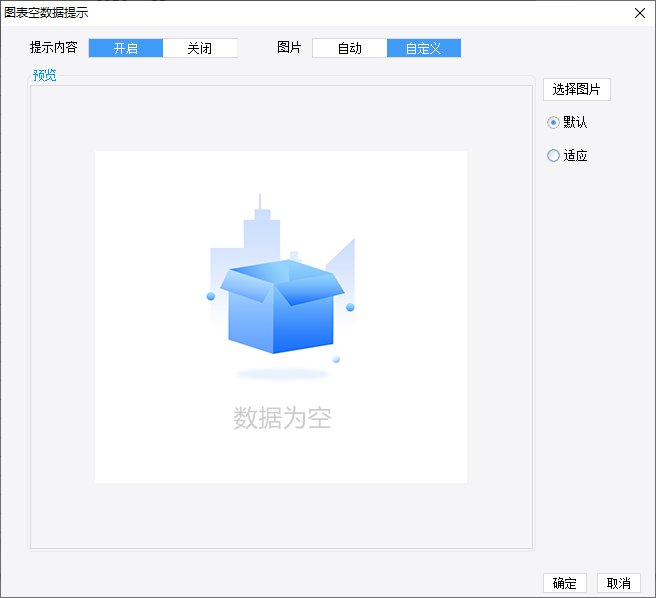This screenshot has height=598, width=656.
Task: Click the 选择图片 button
Action: point(577,89)
